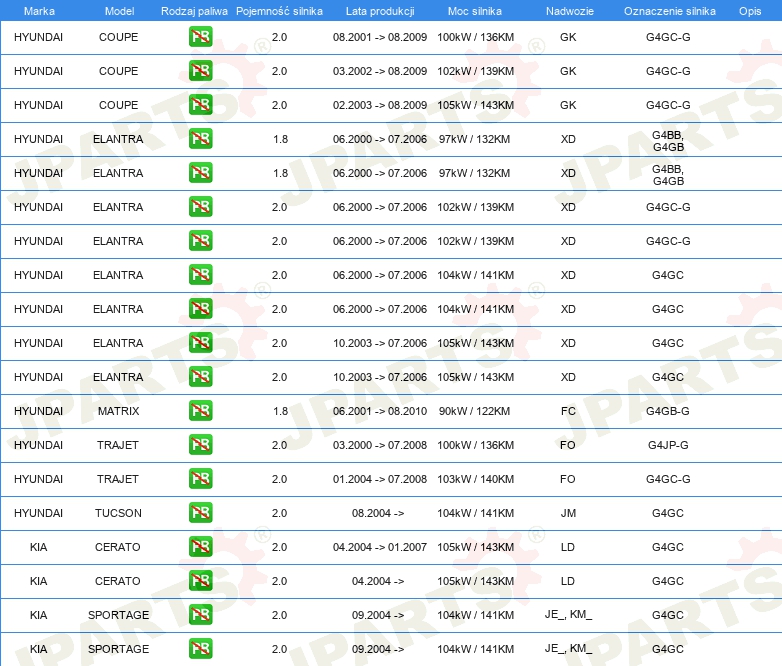Image resolution: width=782 pixels, height=666 pixels.
Task: Click HYUNDAI in the TUCSON row
Action: tap(38, 513)
